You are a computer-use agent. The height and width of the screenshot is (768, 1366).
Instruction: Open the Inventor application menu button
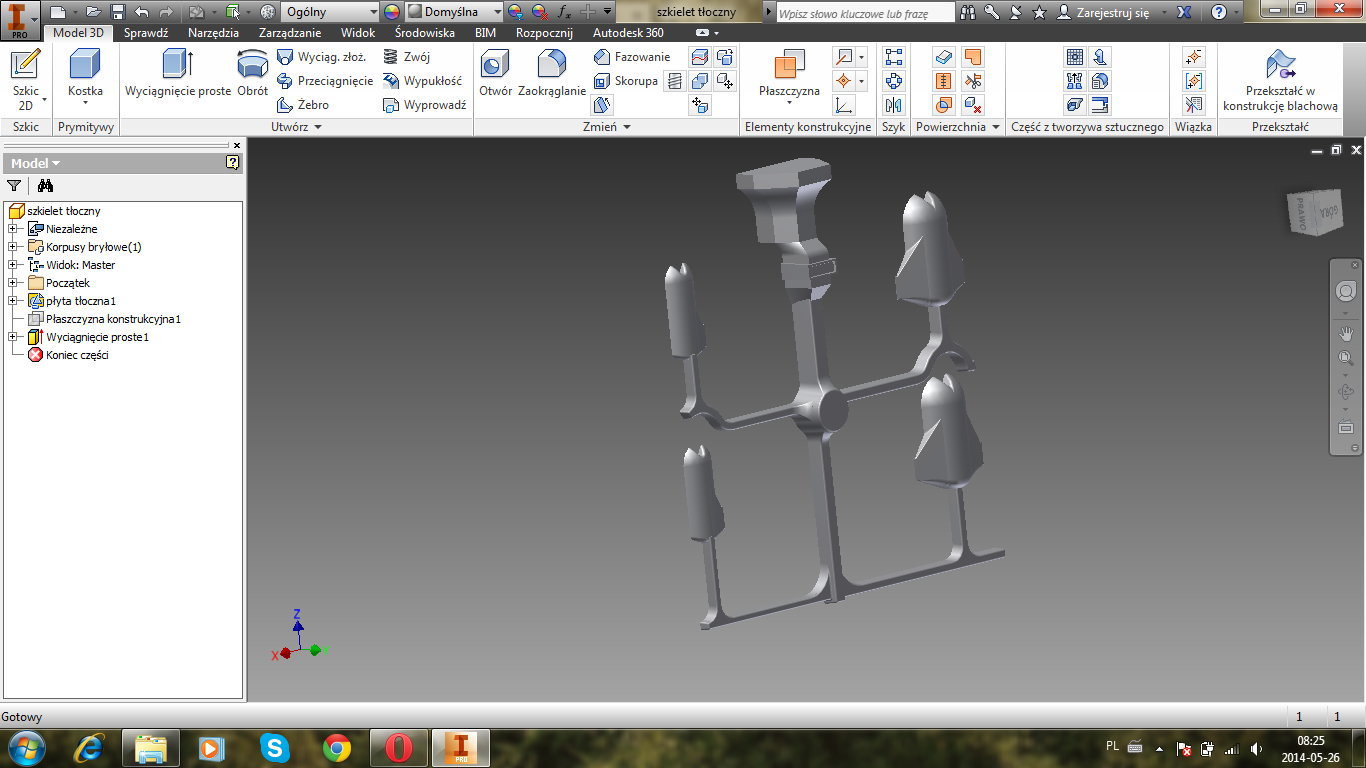click(19, 19)
